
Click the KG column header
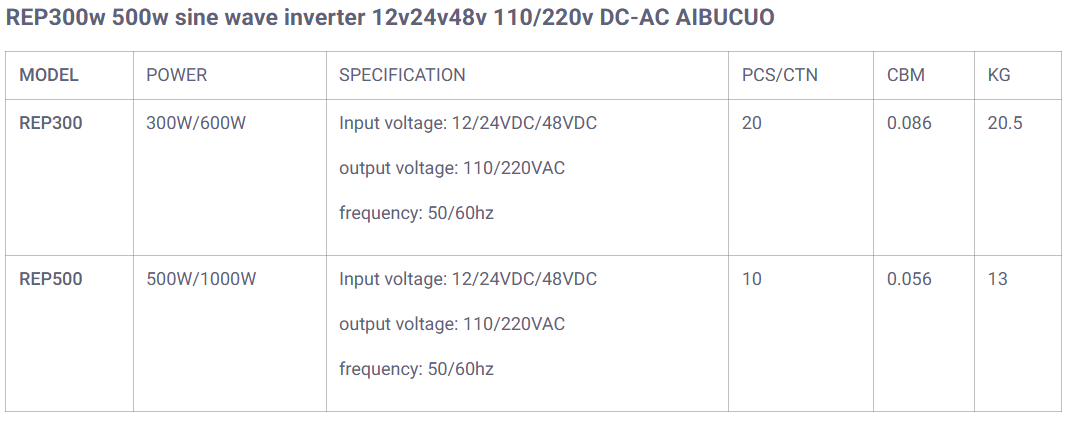point(999,75)
